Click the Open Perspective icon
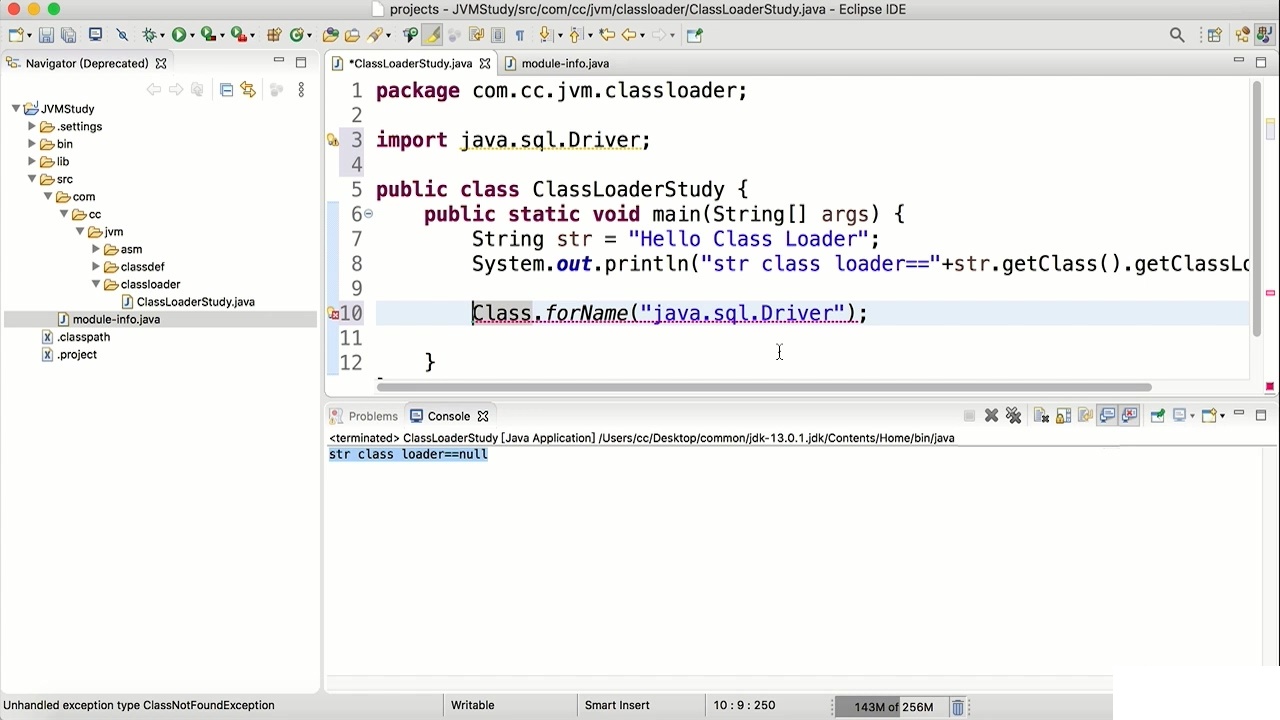The height and width of the screenshot is (720, 1280). point(1214,35)
